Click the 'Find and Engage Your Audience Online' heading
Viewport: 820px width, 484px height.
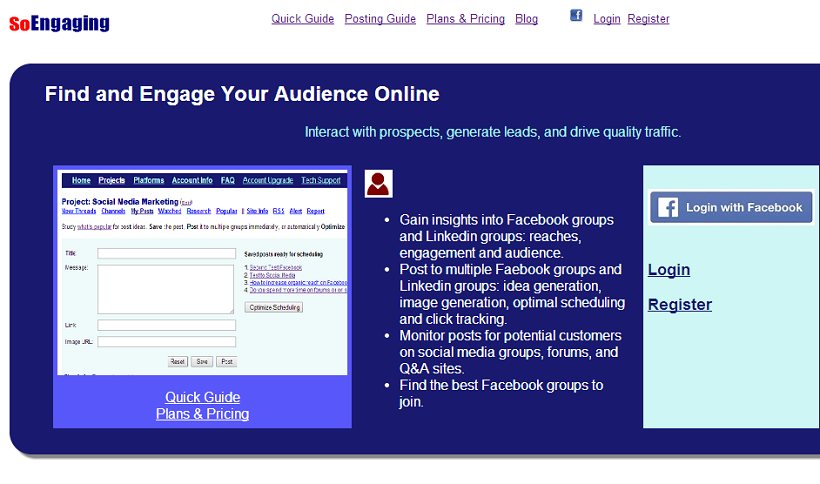(242, 94)
